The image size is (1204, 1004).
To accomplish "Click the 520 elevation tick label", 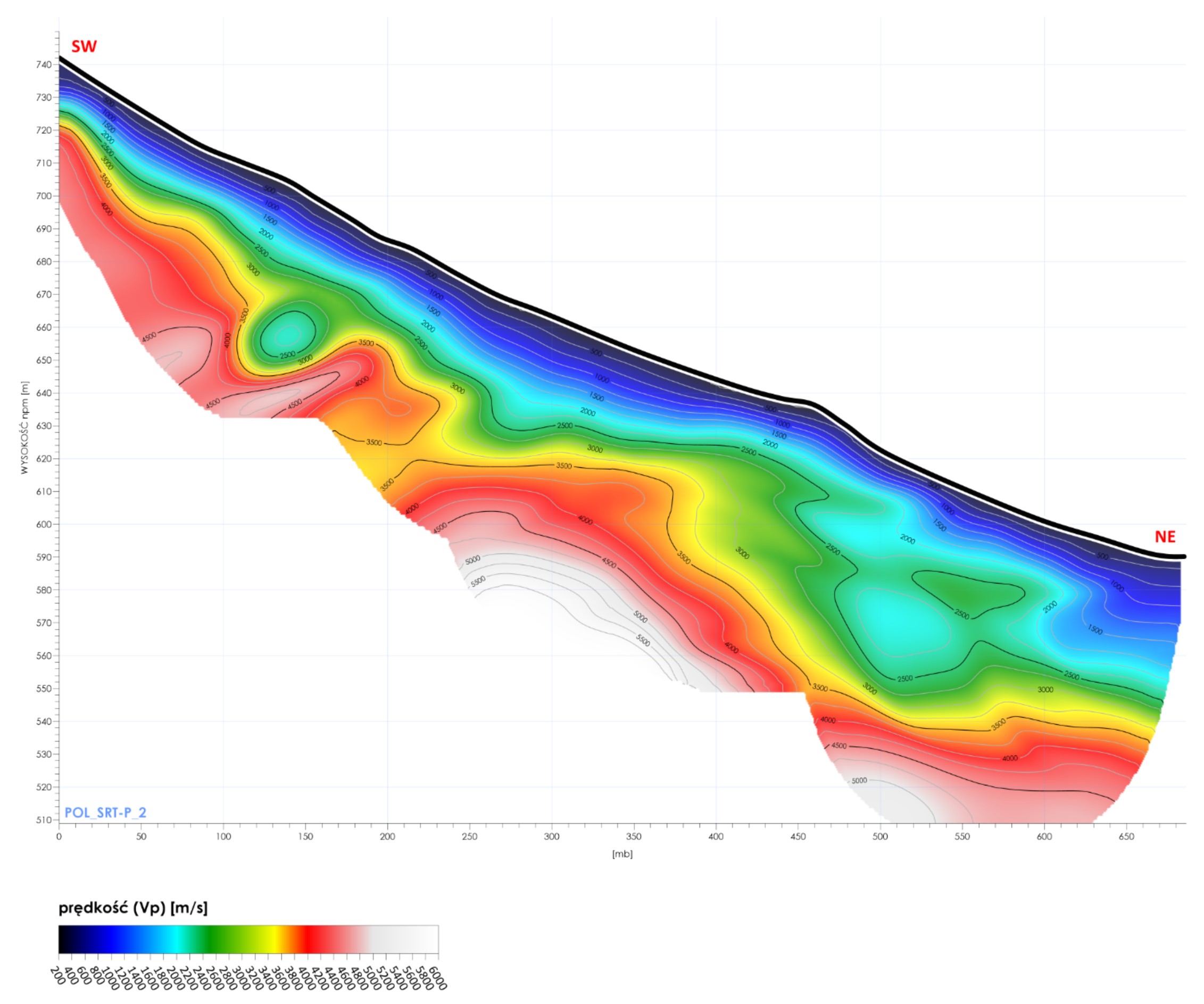I will pos(44,787).
